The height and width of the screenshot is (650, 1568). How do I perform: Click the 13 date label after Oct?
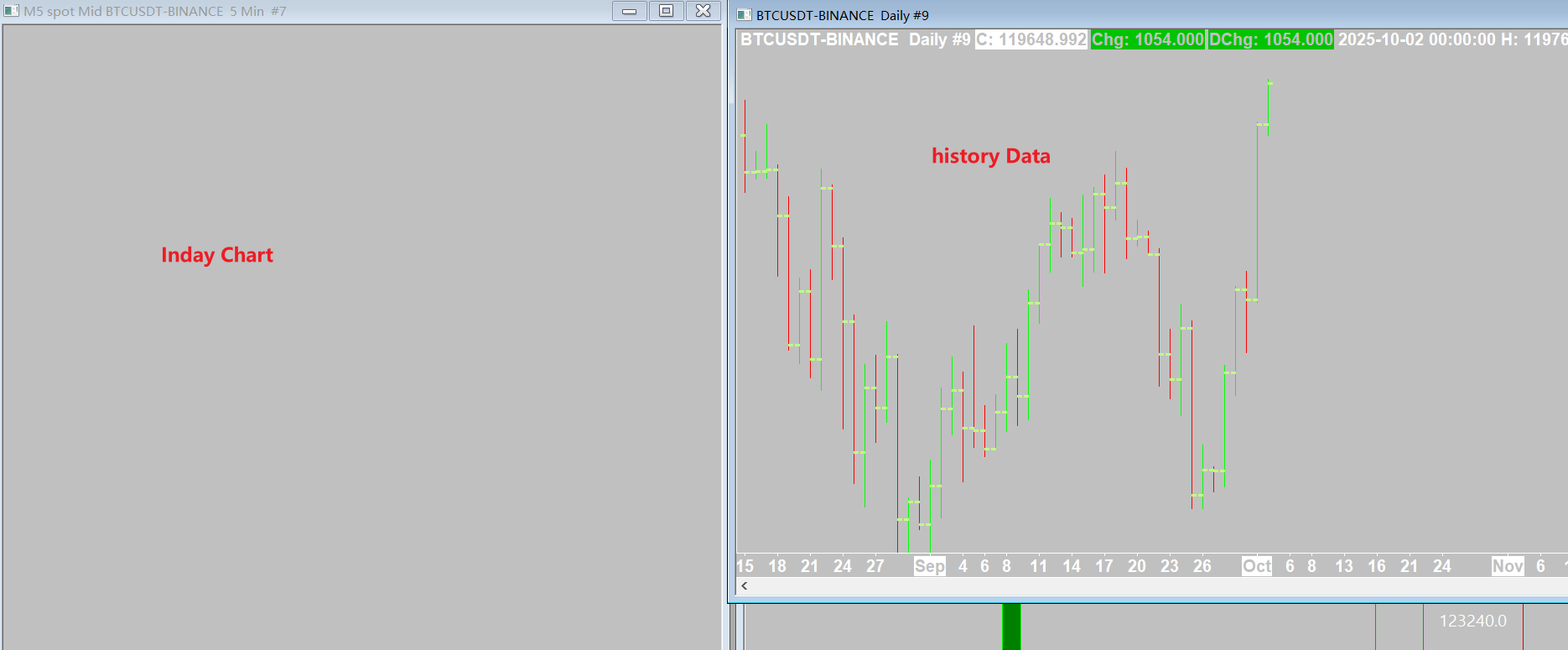(1344, 566)
